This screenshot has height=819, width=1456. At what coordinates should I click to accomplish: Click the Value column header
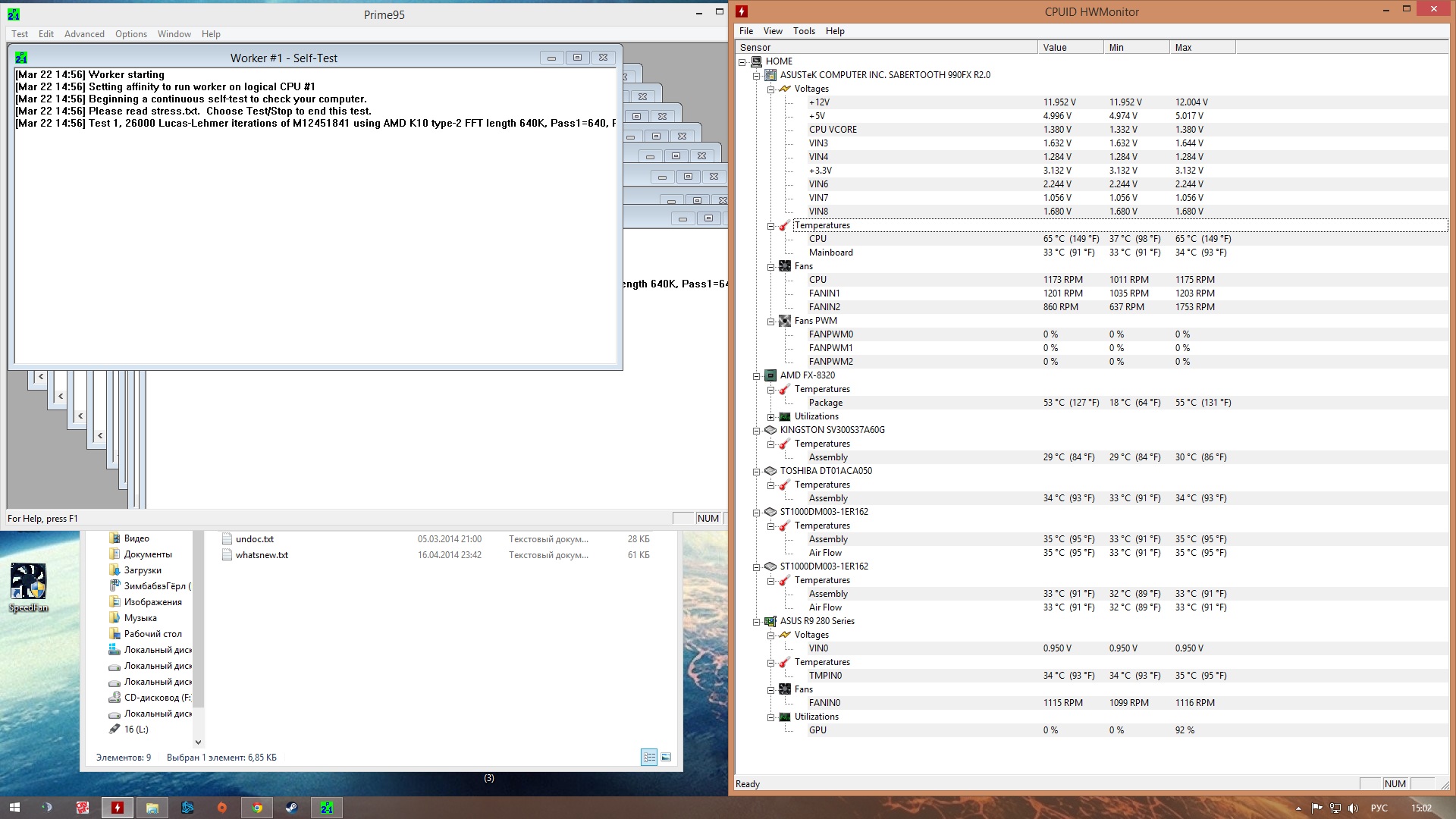point(1069,47)
